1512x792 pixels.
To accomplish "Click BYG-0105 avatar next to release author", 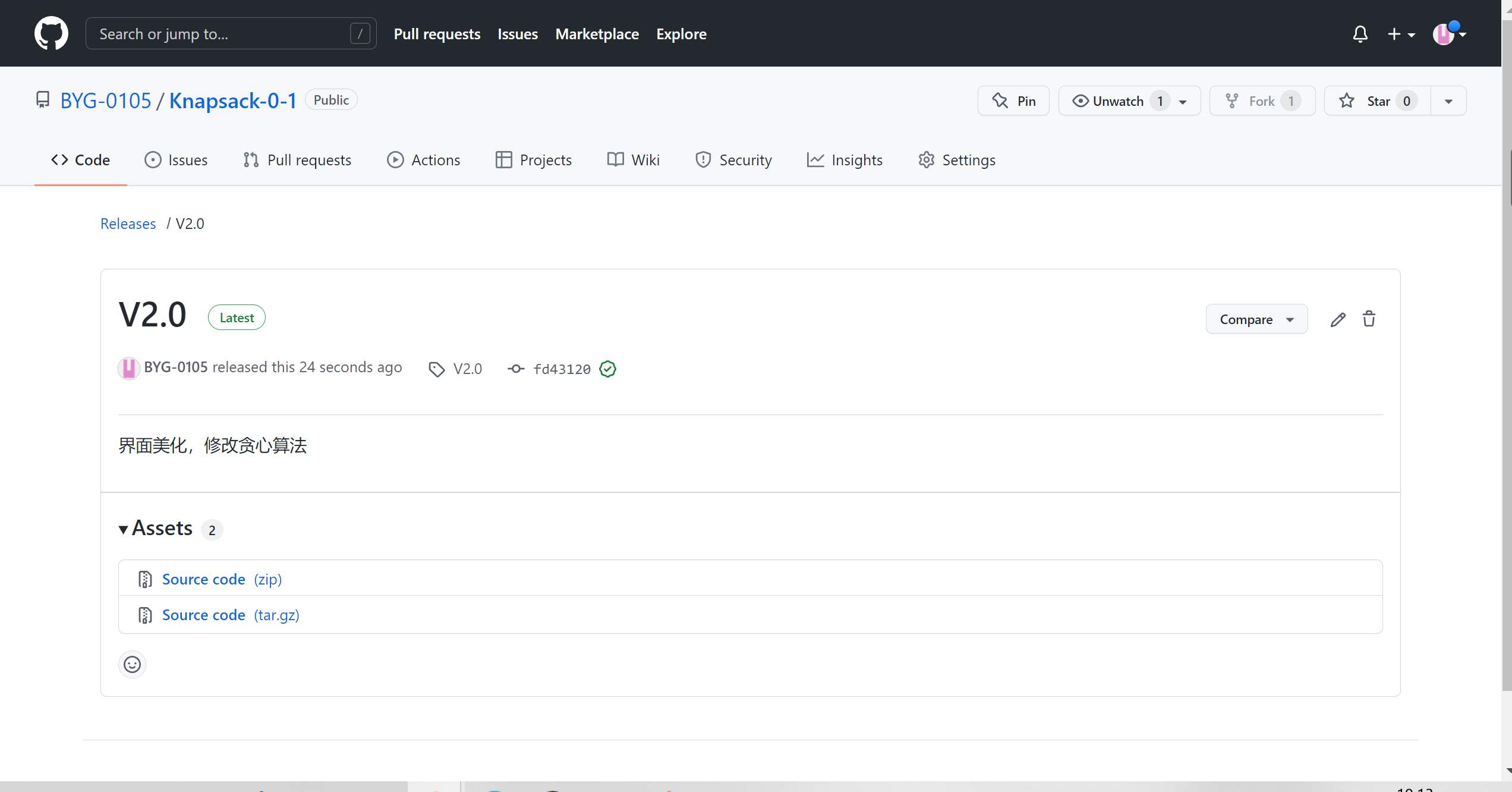I will click(128, 368).
